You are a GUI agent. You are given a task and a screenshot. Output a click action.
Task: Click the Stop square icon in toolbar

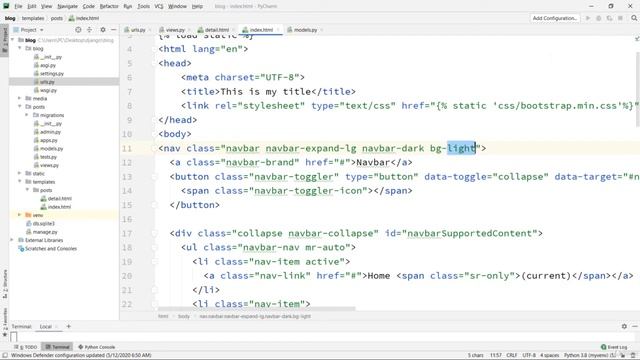pyautogui.click(x=620, y=18)
